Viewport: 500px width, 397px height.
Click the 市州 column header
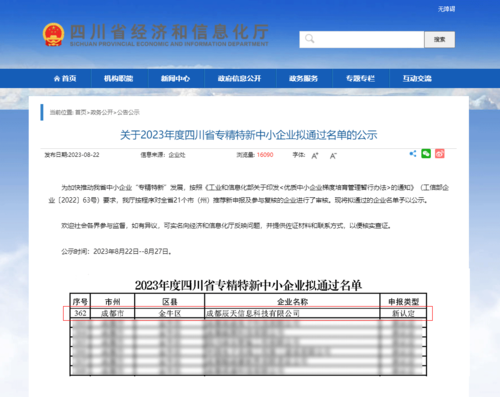click(x=112, y=302)
